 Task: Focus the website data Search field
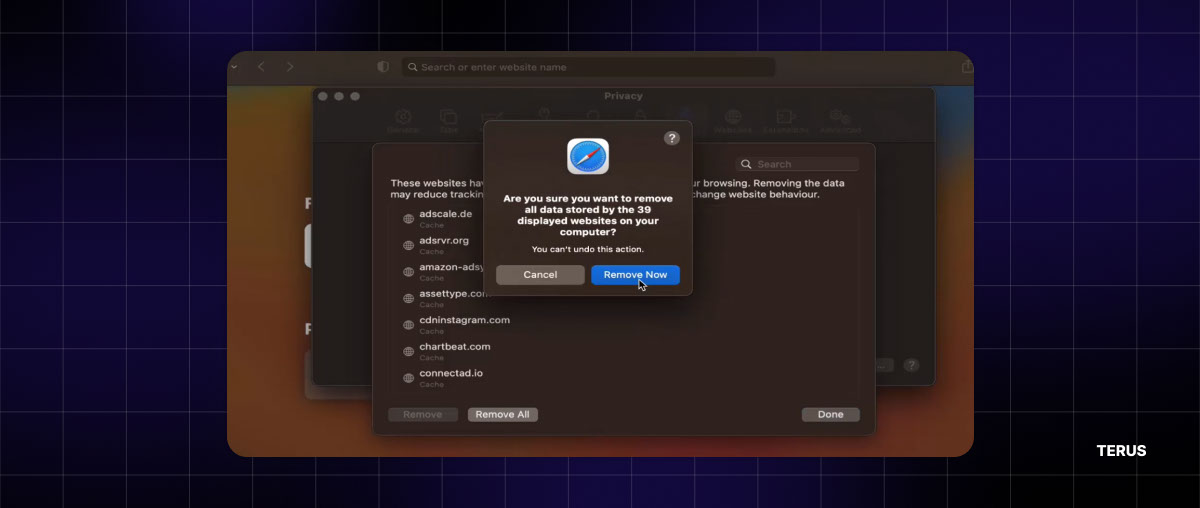click(x=797, y=164)
